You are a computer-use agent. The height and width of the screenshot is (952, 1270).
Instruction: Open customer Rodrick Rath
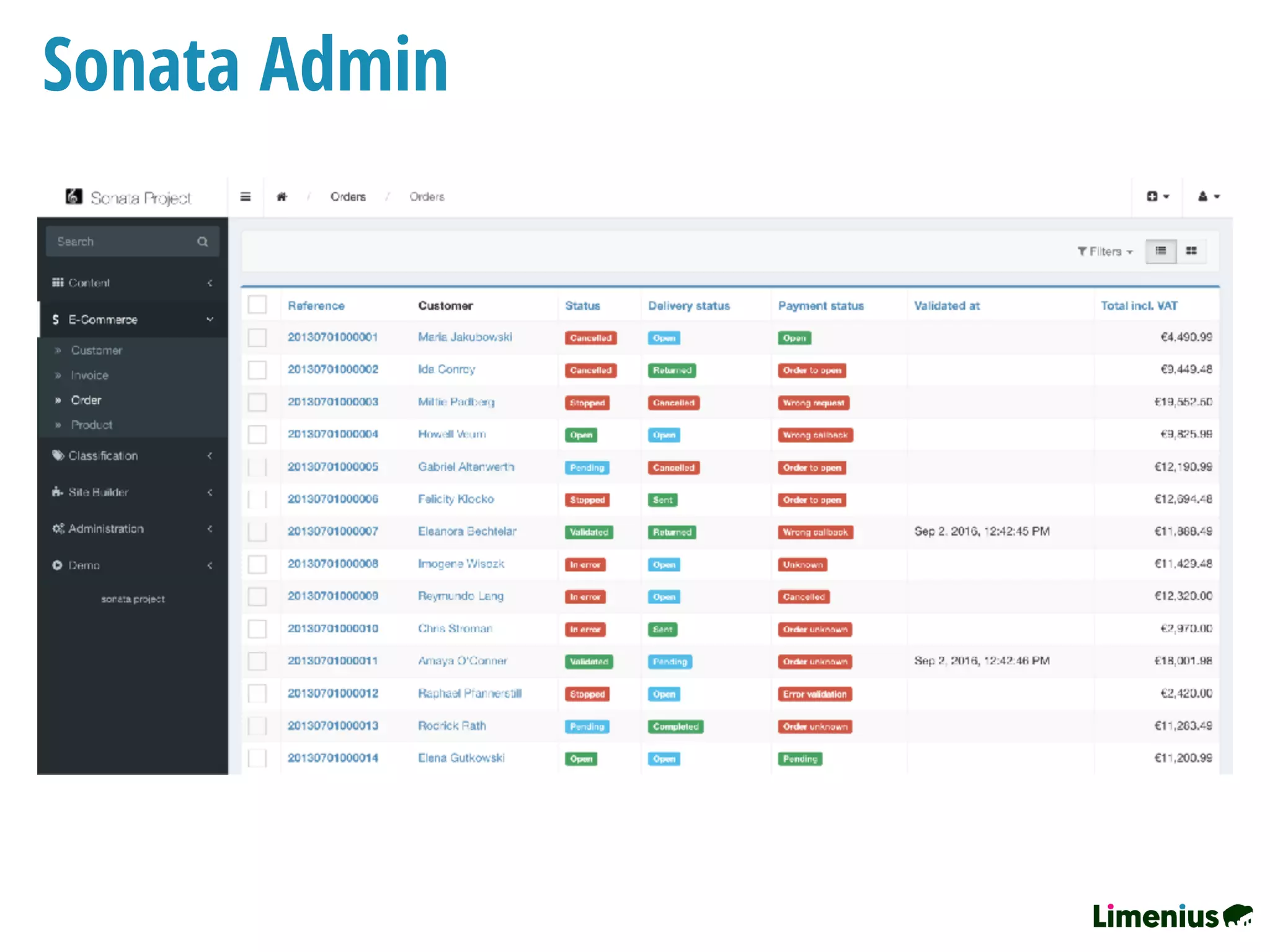pyautogui.click(x=452, y=725)
